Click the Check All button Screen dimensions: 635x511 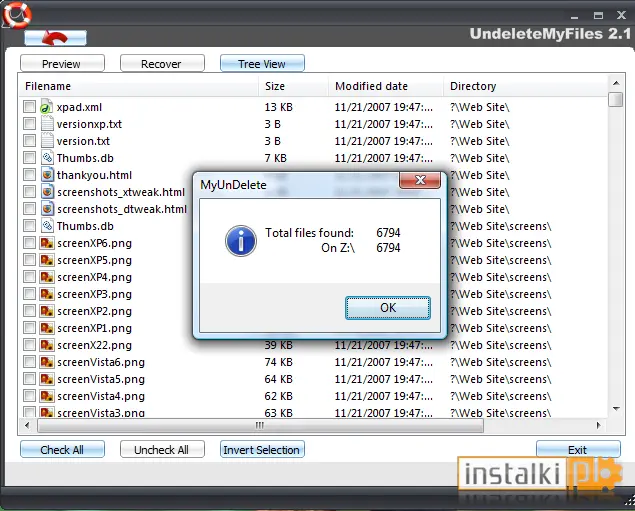(62, 449)
